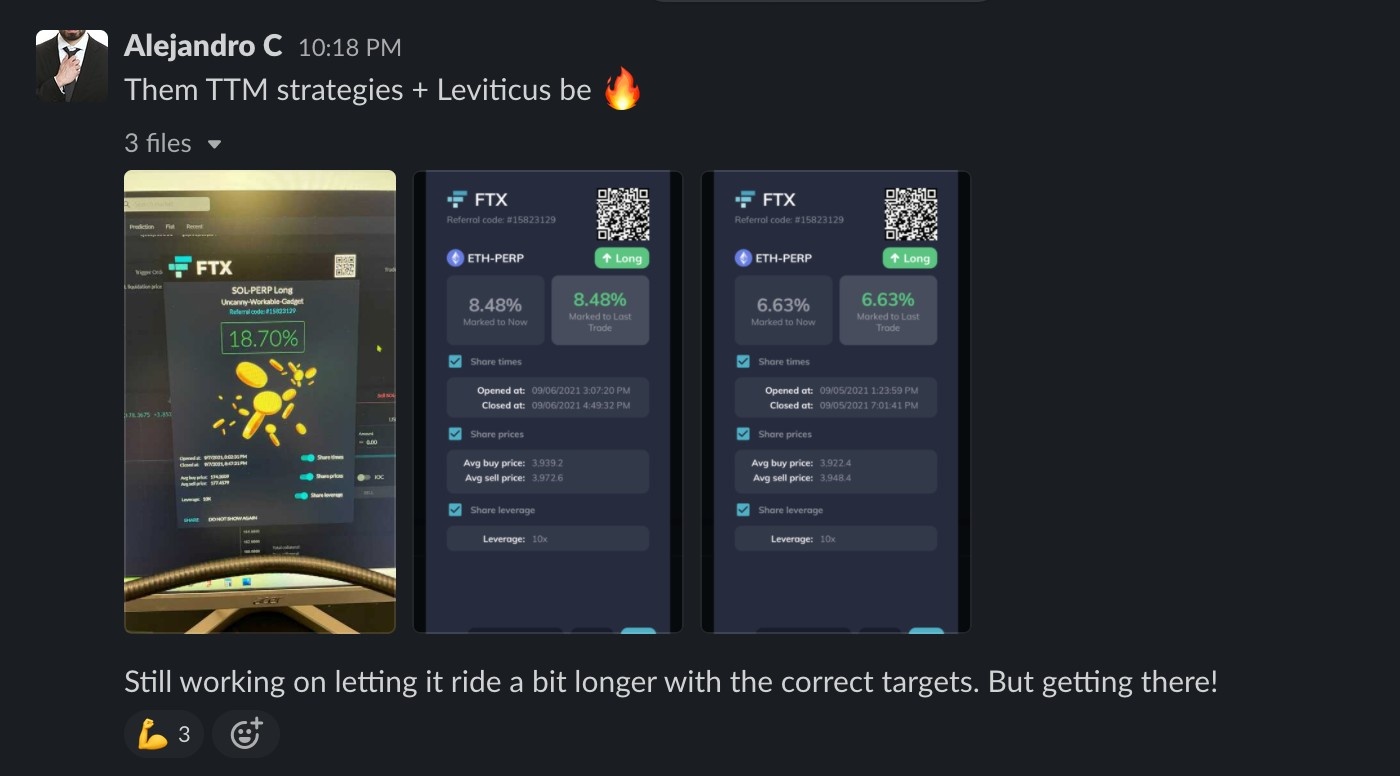Click the 18.70% profit box in photo
The height and width of the screenshot is (776, 1400).
(264, 339)
